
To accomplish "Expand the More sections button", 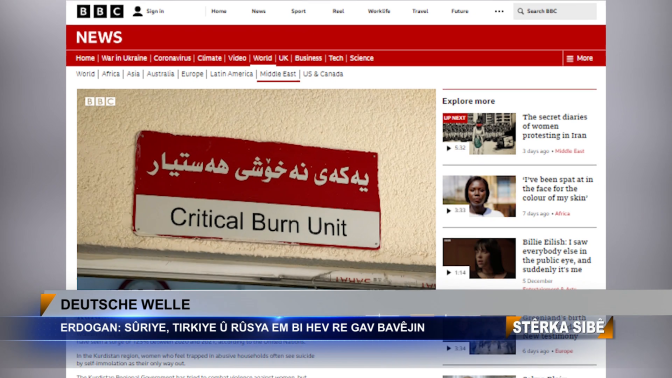I will (580, 58).
